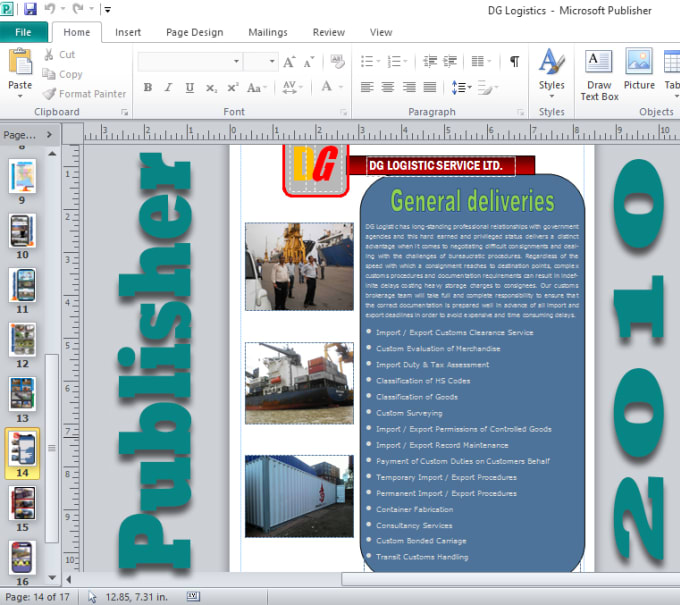Click the Paste clipboard icon
This screenshot has height=605, width=680.
tap(20, 62)
